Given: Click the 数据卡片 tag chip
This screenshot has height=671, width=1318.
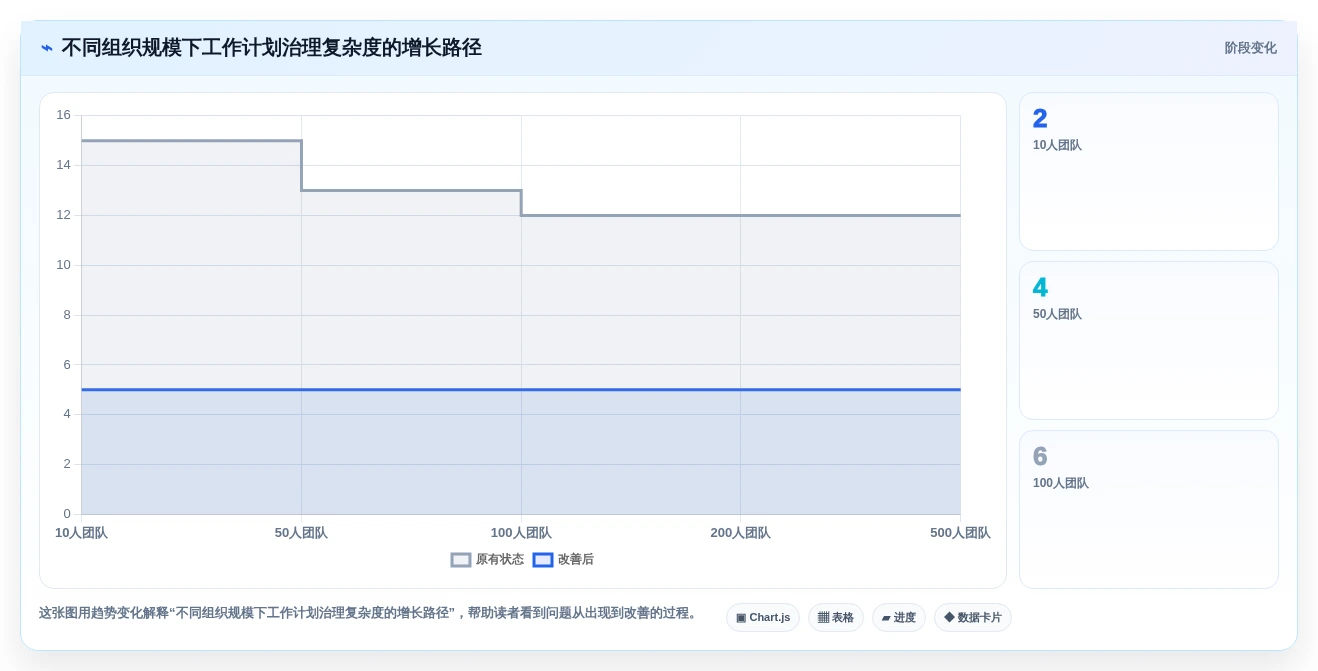Looking at the screenshot, I should pos(973,617).
